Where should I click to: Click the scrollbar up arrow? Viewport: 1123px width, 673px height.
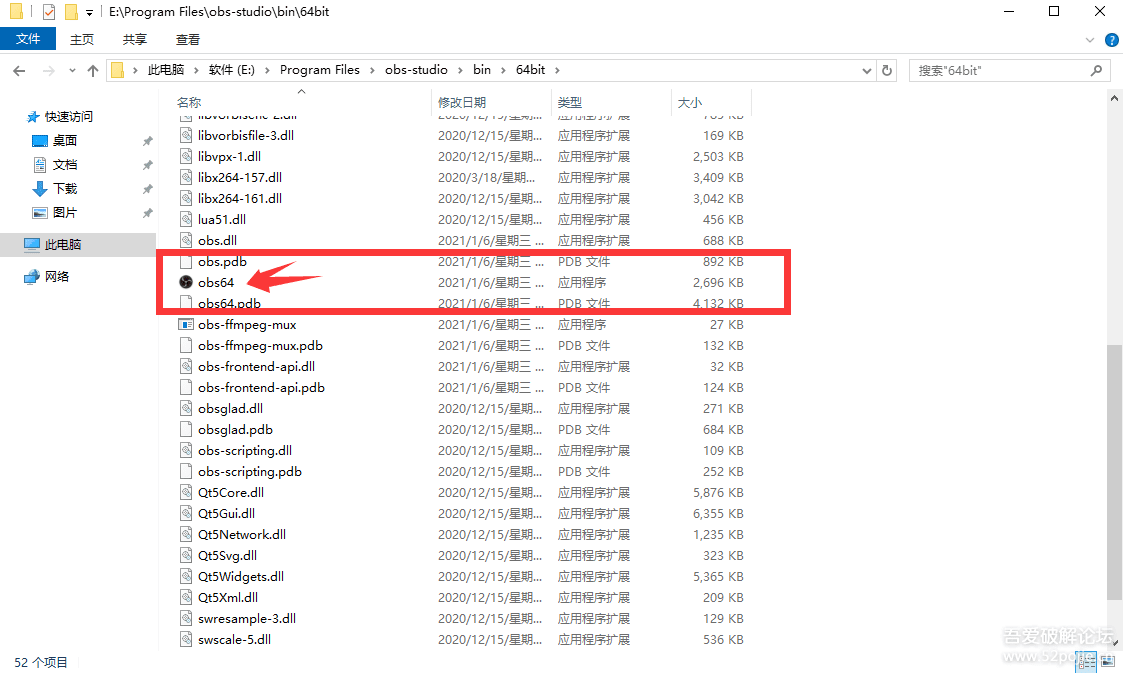coord(1114,99)
